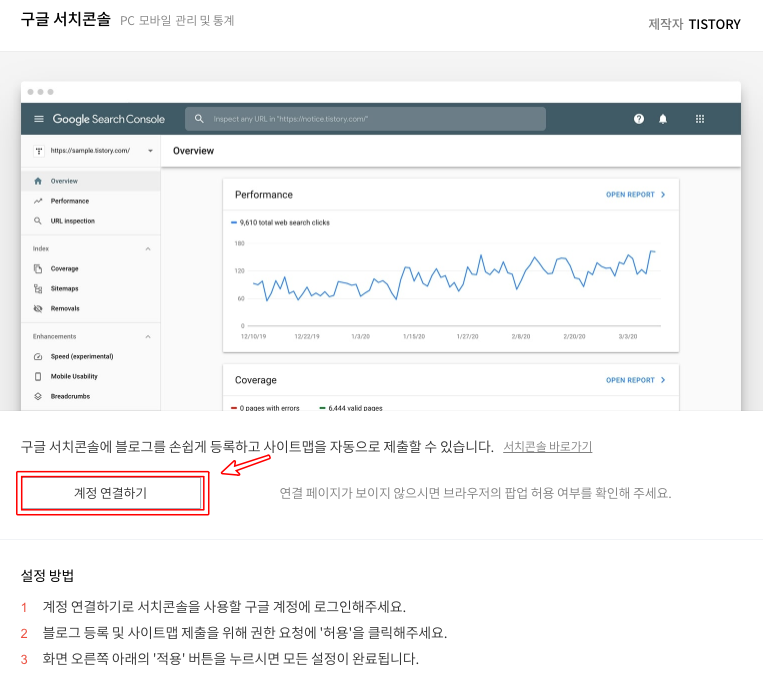This screenshot has height=680, width=763.
Task: Click the 9,610 total web search clicks legend
Action: coord(280,222)
